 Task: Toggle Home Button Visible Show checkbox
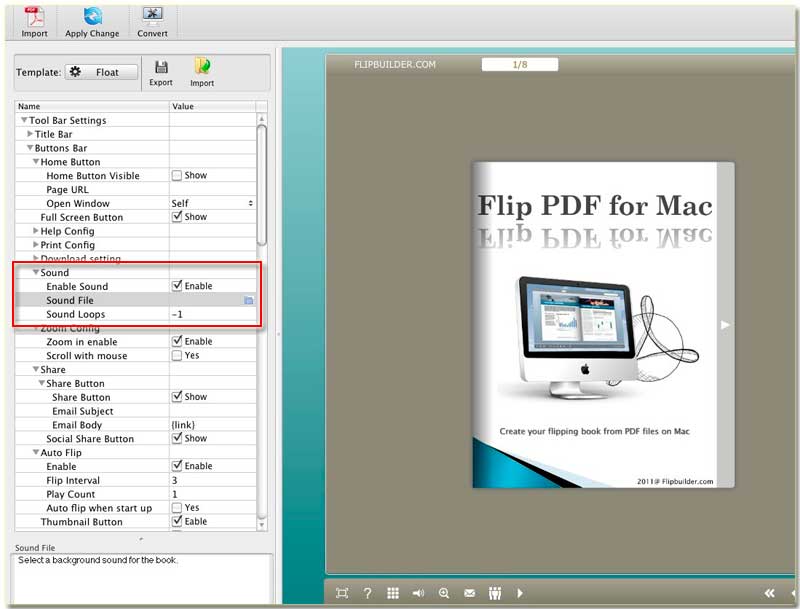click(x=177, y=175)
